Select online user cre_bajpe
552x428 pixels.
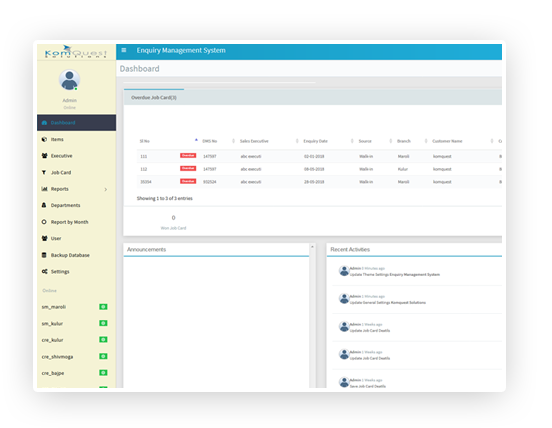coord(53,373)
